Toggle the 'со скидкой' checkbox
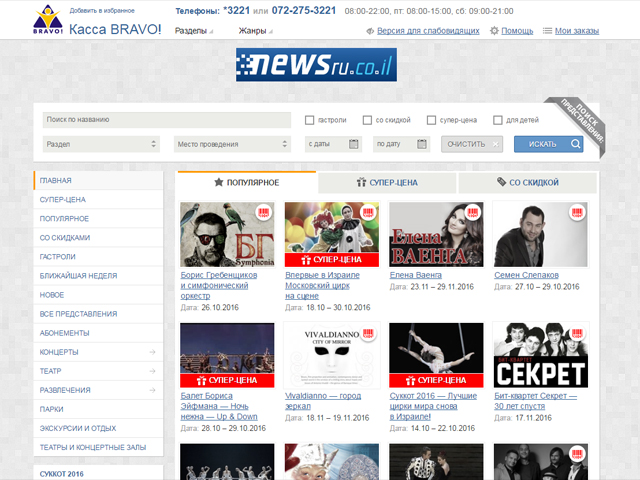Image resolution: width=640 pixels, height=480 pixels. 367,120
